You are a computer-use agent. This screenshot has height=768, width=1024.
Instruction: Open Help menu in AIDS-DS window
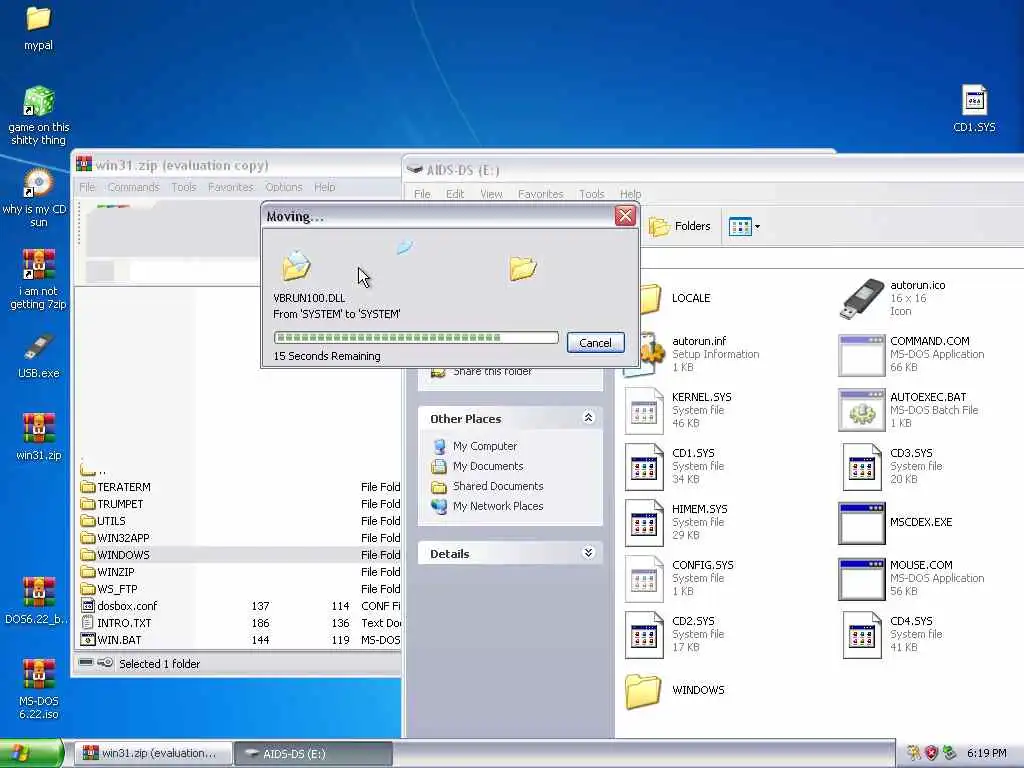pos(630,194)
